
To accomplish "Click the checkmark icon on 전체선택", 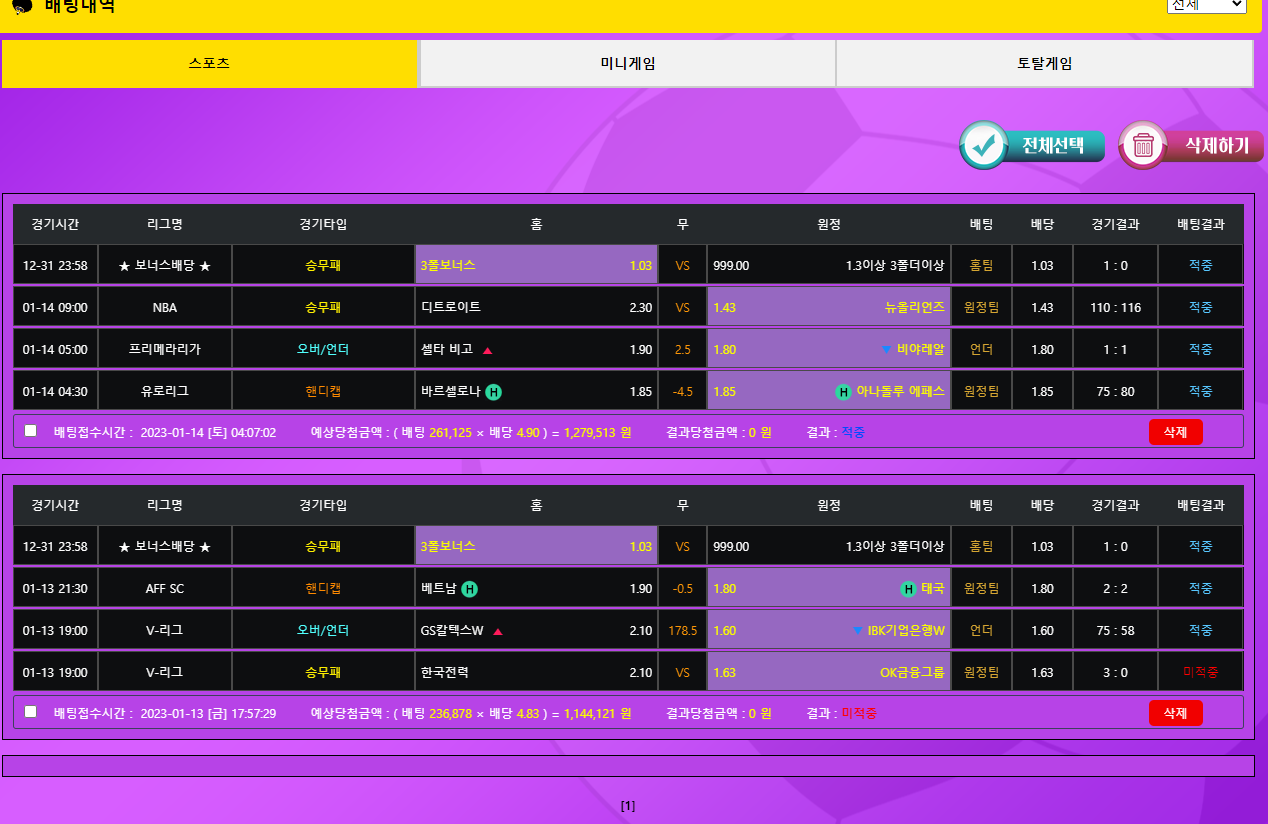I will click(984, 146).
